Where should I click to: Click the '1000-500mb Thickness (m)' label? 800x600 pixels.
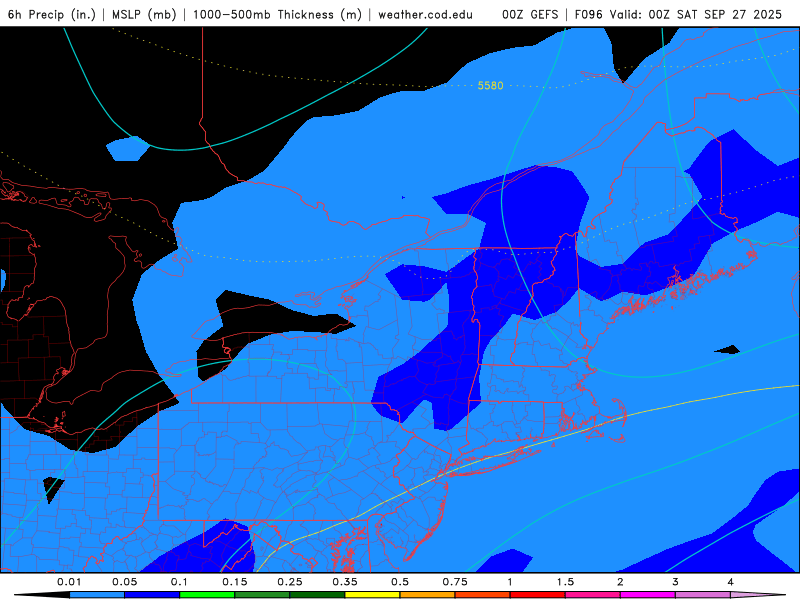(x=277, y=14)
